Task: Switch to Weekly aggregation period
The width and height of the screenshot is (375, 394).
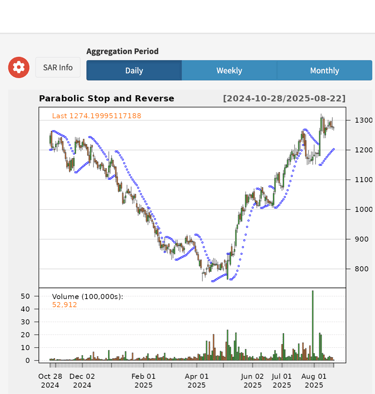Action: pyautogui.click(x=229, y=70)
